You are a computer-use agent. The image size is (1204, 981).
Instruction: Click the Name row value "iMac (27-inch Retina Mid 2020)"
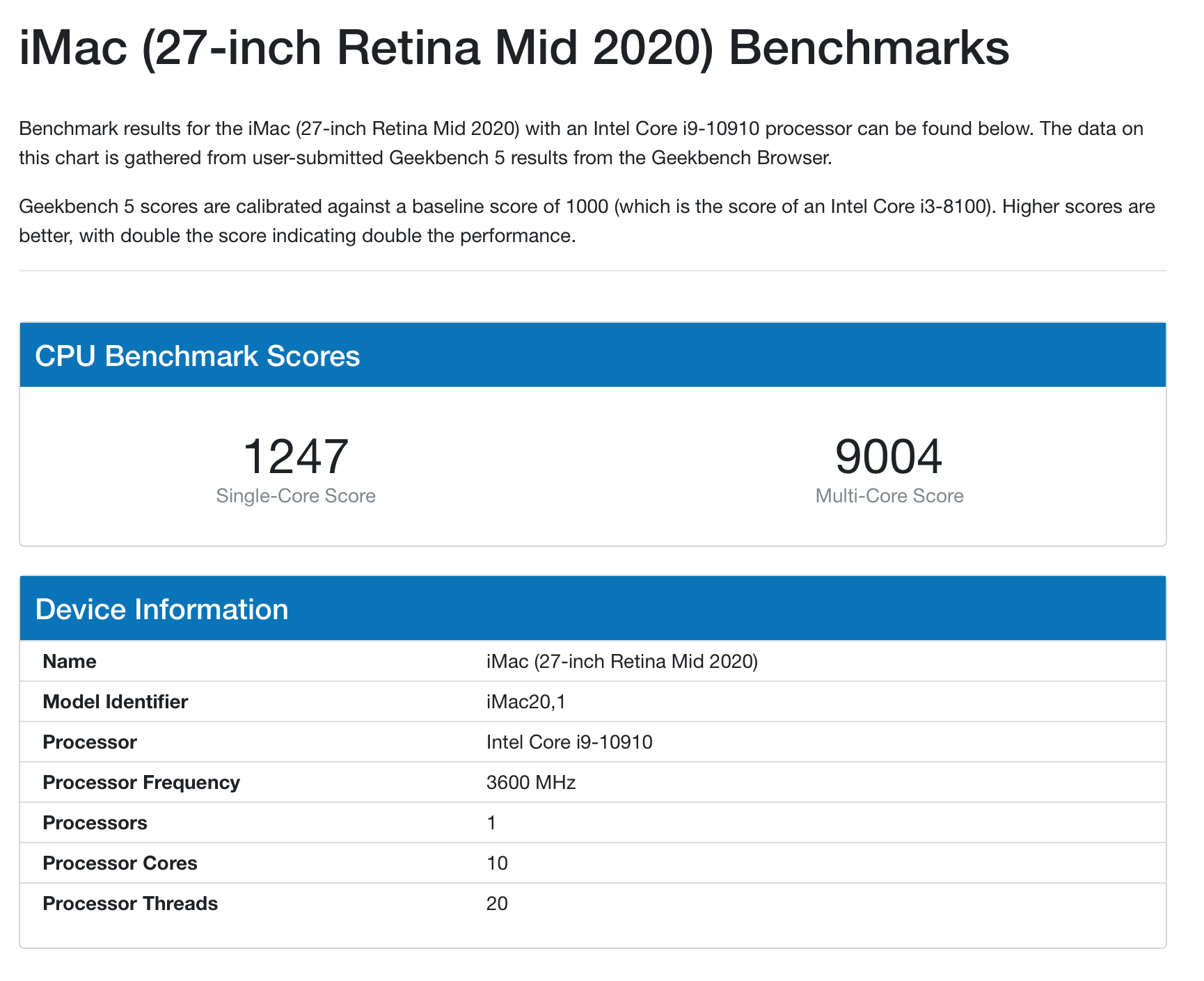622,661
